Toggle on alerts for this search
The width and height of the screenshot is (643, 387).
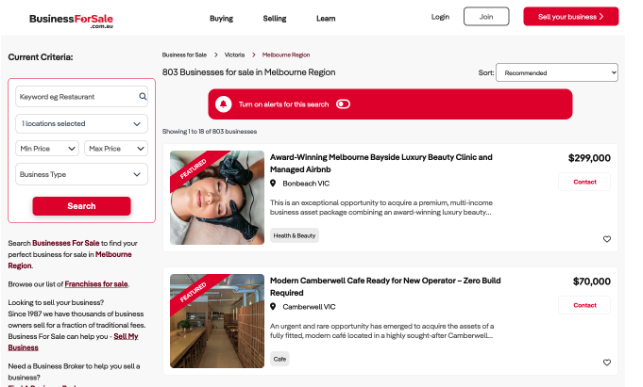[343, 104]
